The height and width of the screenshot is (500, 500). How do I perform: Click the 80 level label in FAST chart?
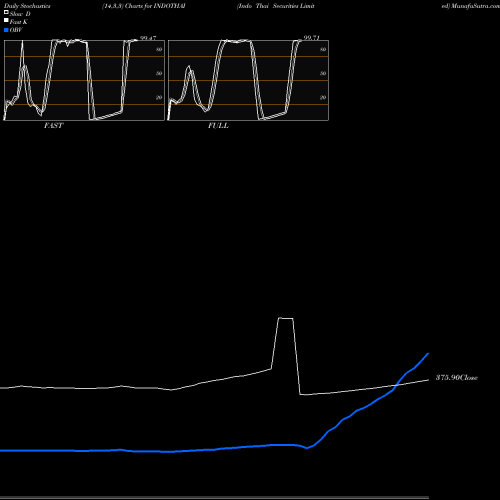(x=159, y=49)
